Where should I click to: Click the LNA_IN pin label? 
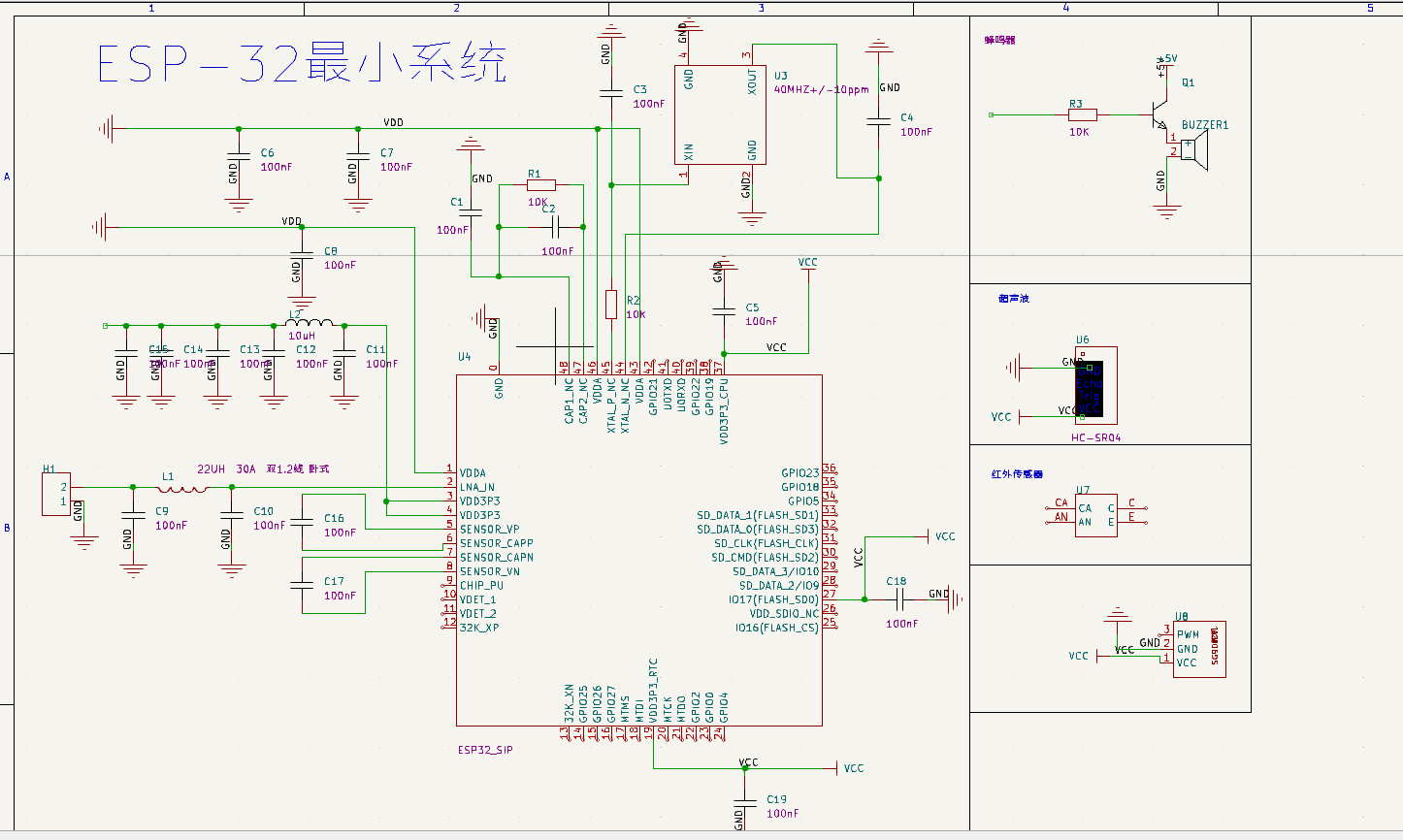coord(477,488)
